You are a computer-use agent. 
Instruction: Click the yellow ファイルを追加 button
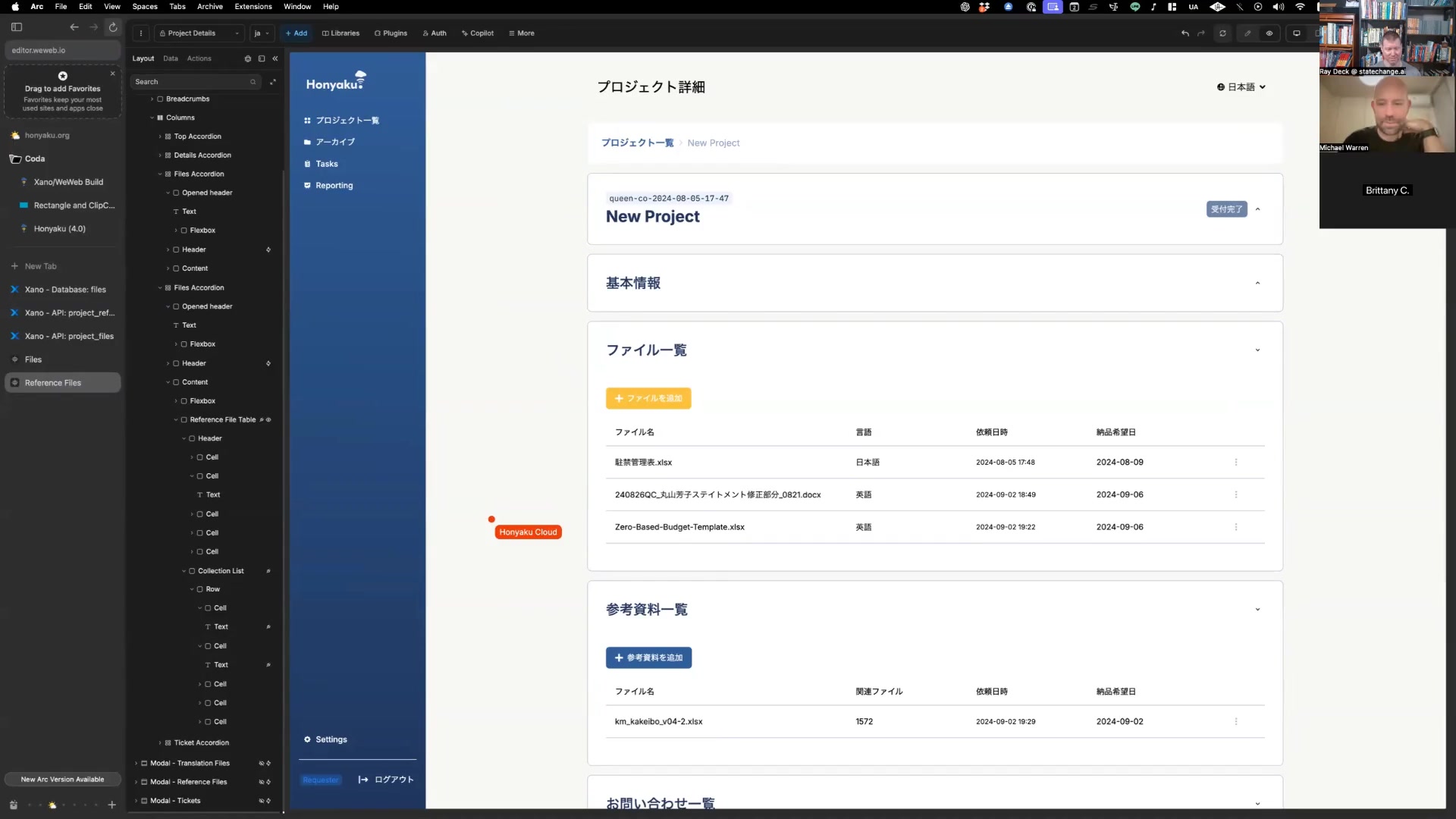648,398
